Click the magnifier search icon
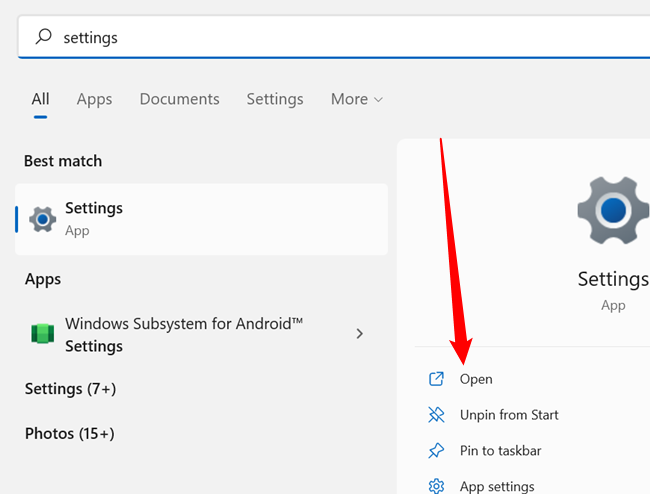650x494 pixels. (x=44, y=36)
